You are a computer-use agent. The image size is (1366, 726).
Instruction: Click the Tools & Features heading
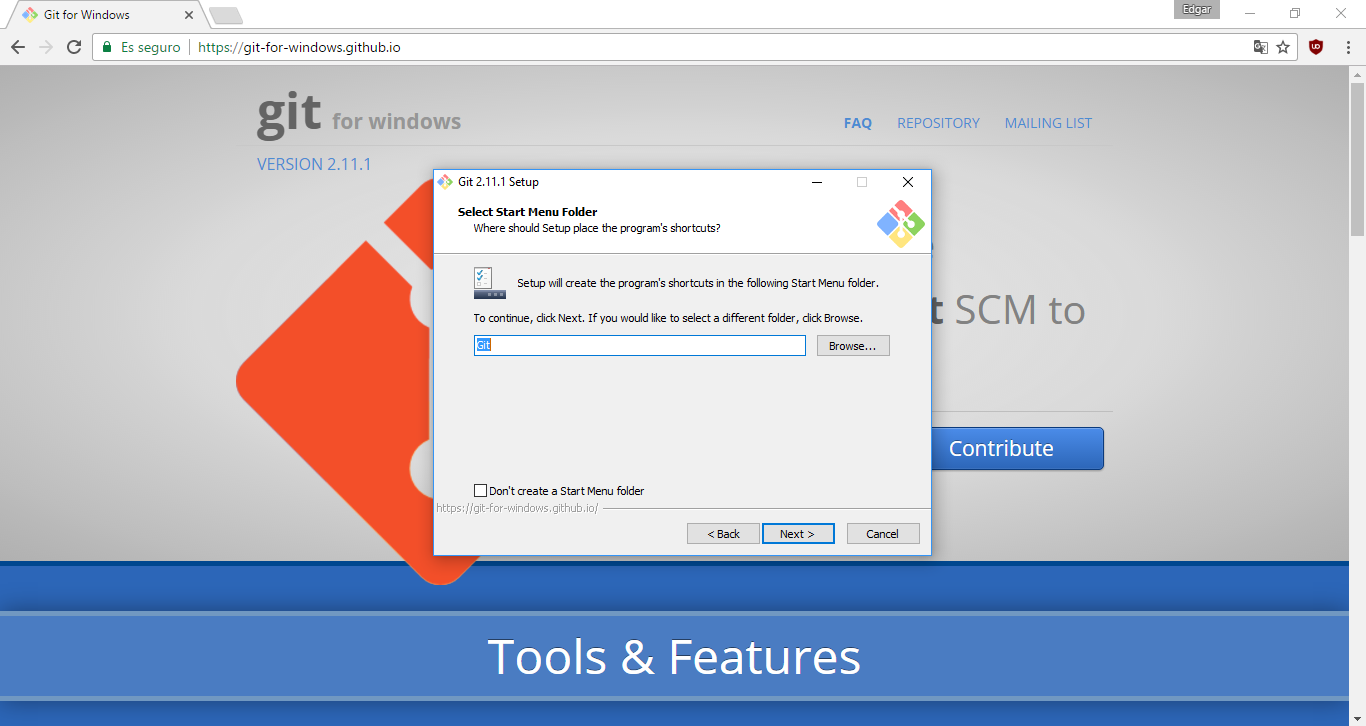(x=674, y=657)
